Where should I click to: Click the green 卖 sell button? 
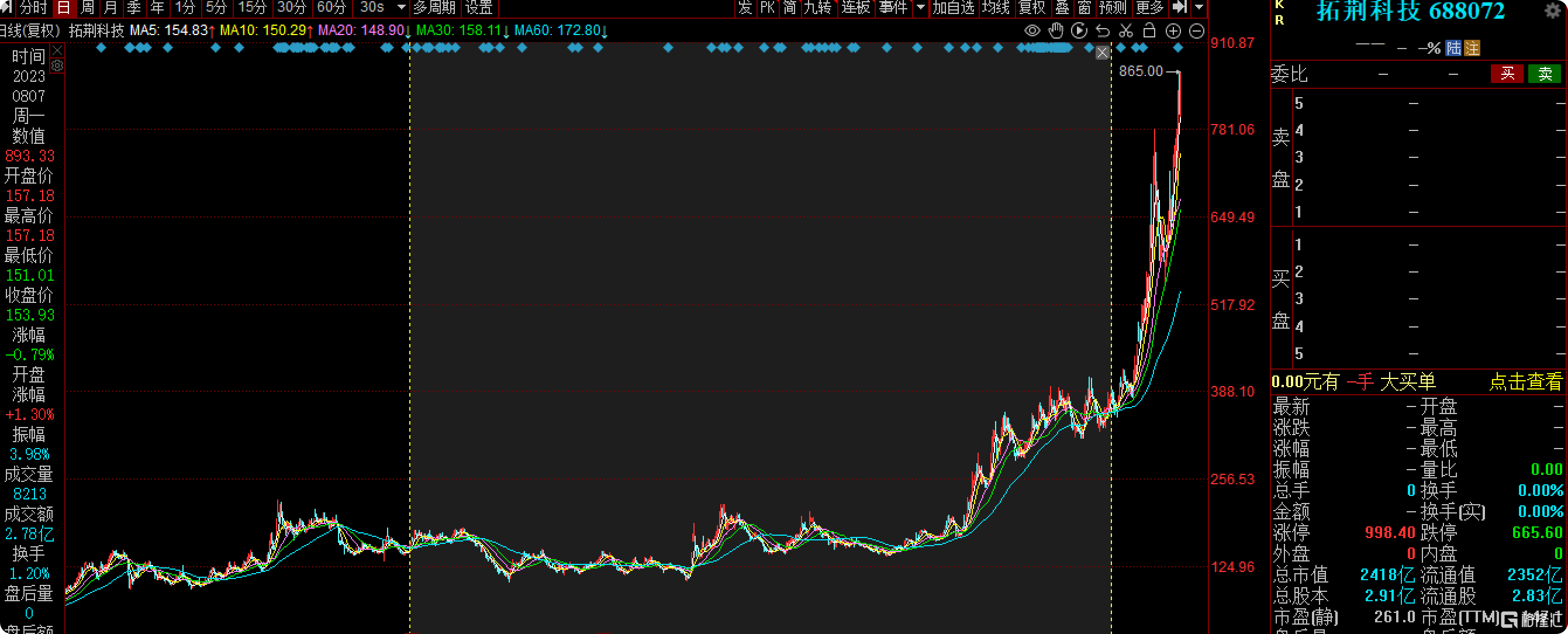pos(1544,74)
